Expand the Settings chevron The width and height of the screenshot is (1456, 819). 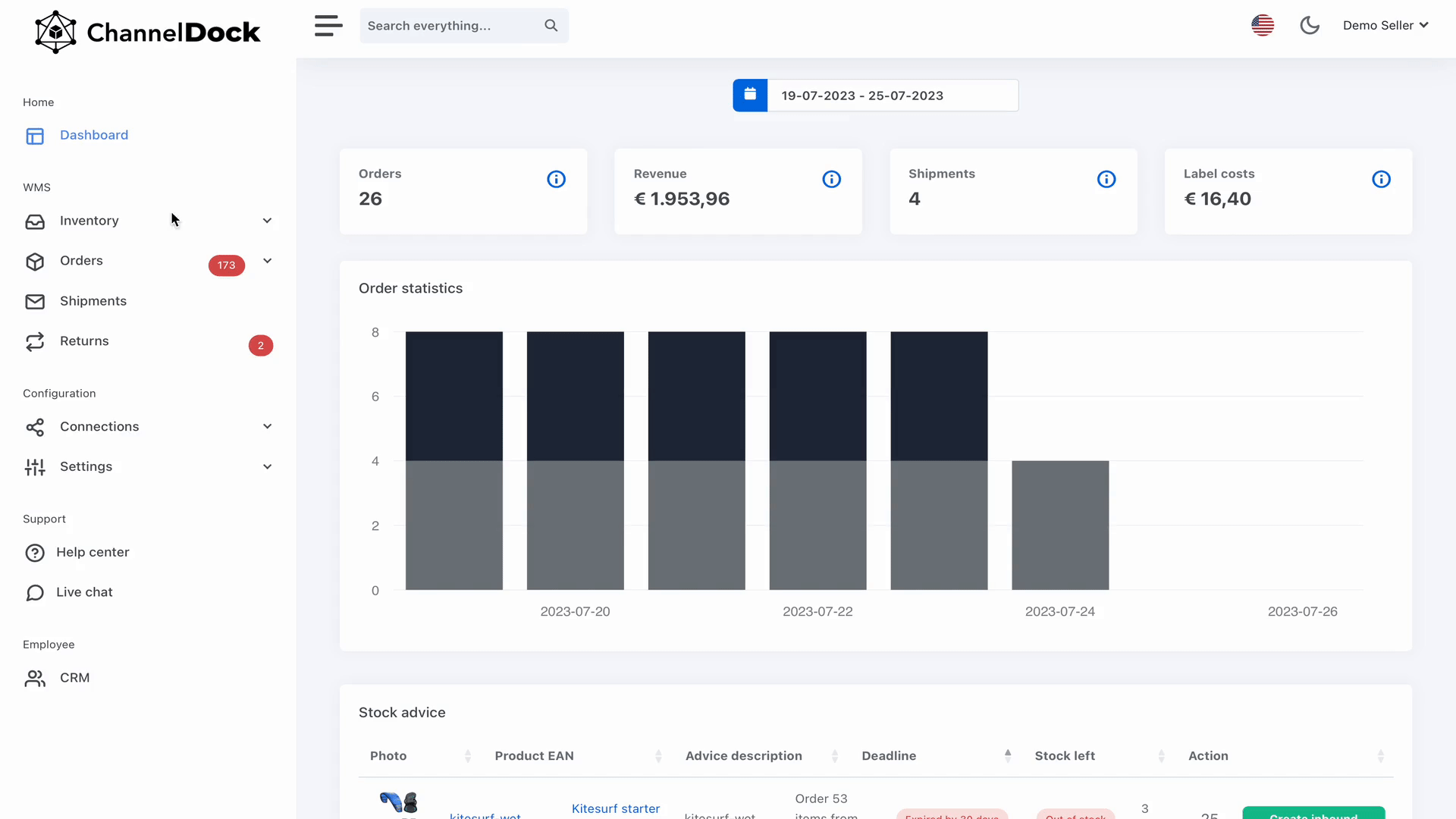click(267, 466)
